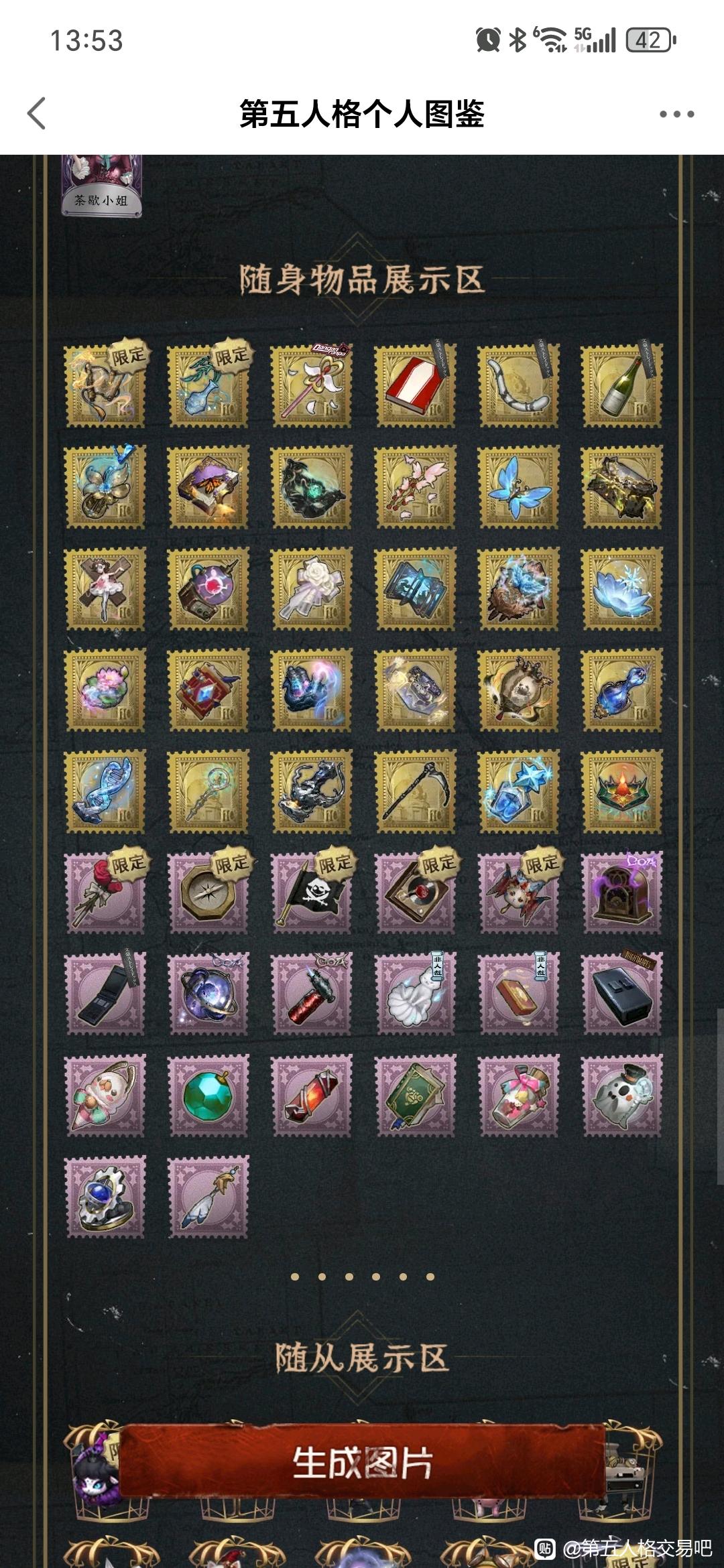
Task: Select the ghost with top hat stamp
Action: tap(621, 1096)
